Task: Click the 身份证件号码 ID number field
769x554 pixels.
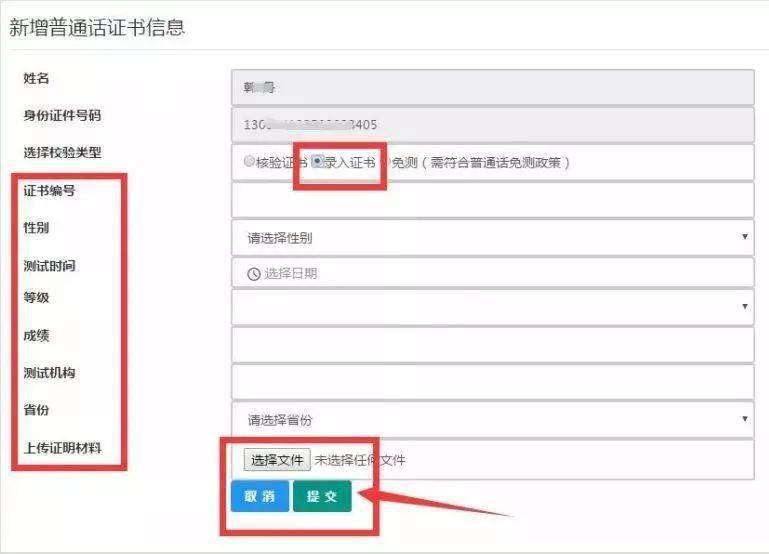Action: click(492, 125)
